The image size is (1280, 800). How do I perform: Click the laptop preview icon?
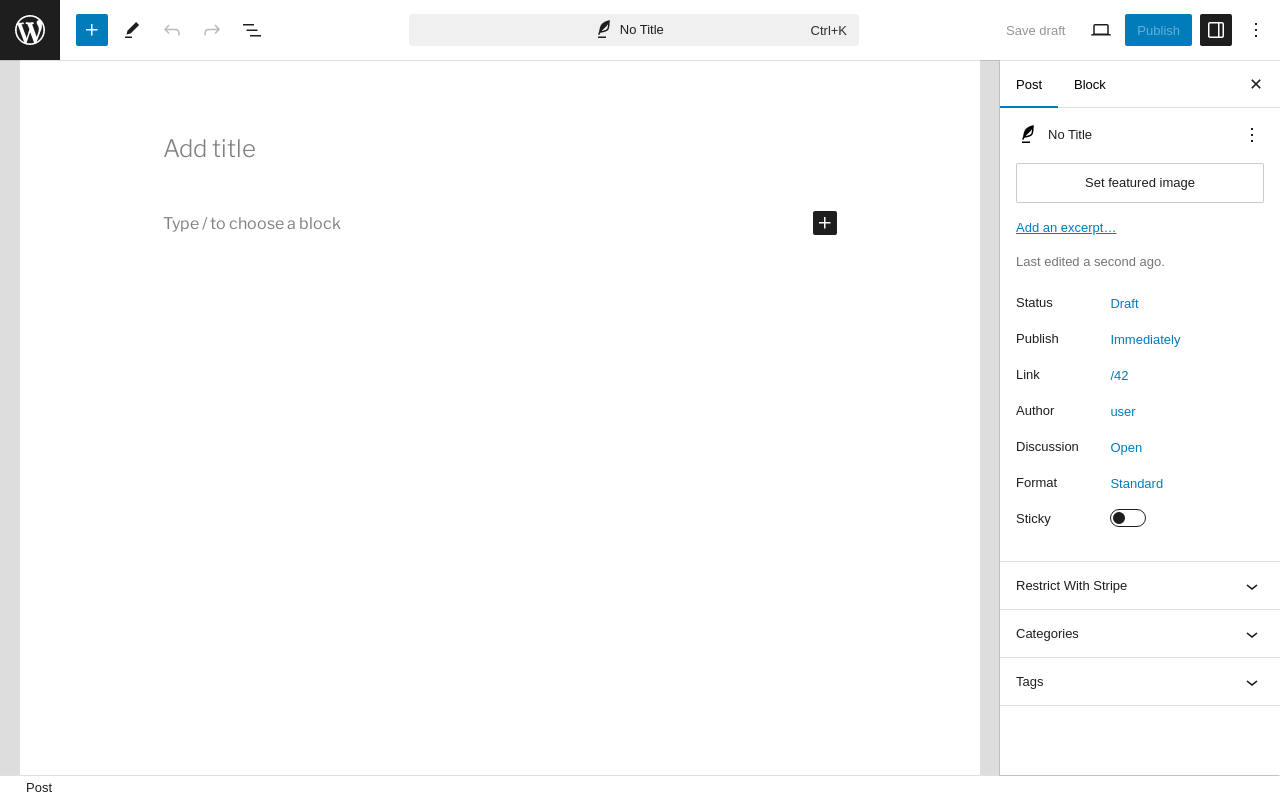(1101, 30)
